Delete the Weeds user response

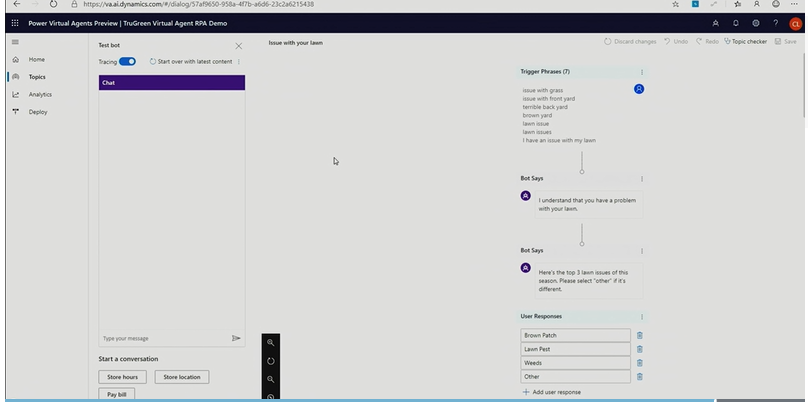coord(640,363)
